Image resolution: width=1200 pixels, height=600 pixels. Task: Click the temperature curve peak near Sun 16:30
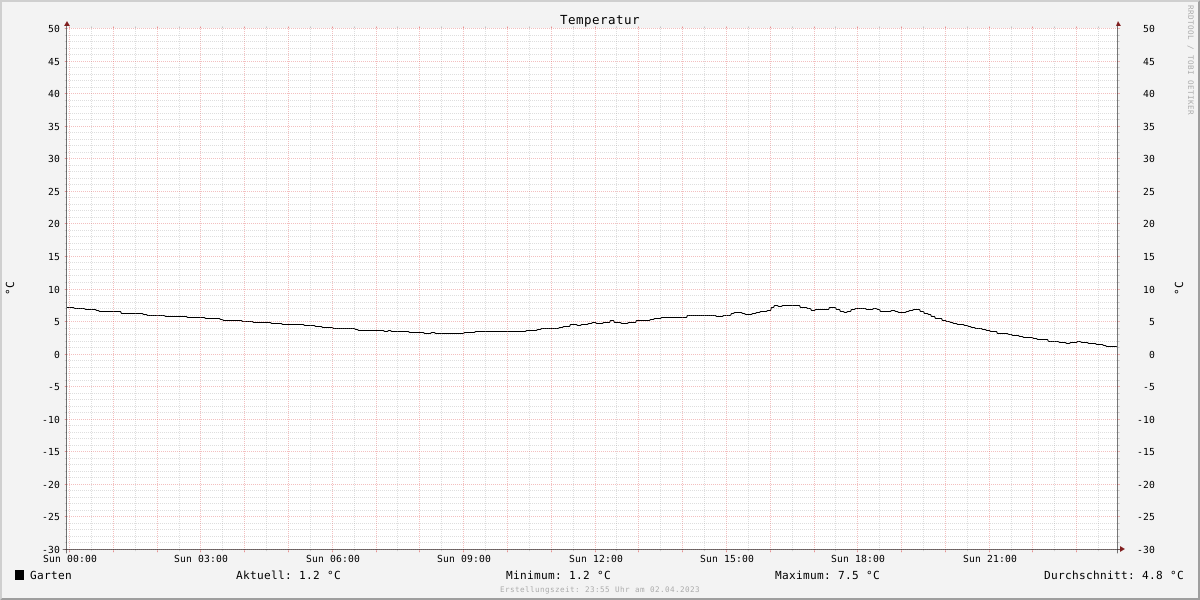[789, 305]
